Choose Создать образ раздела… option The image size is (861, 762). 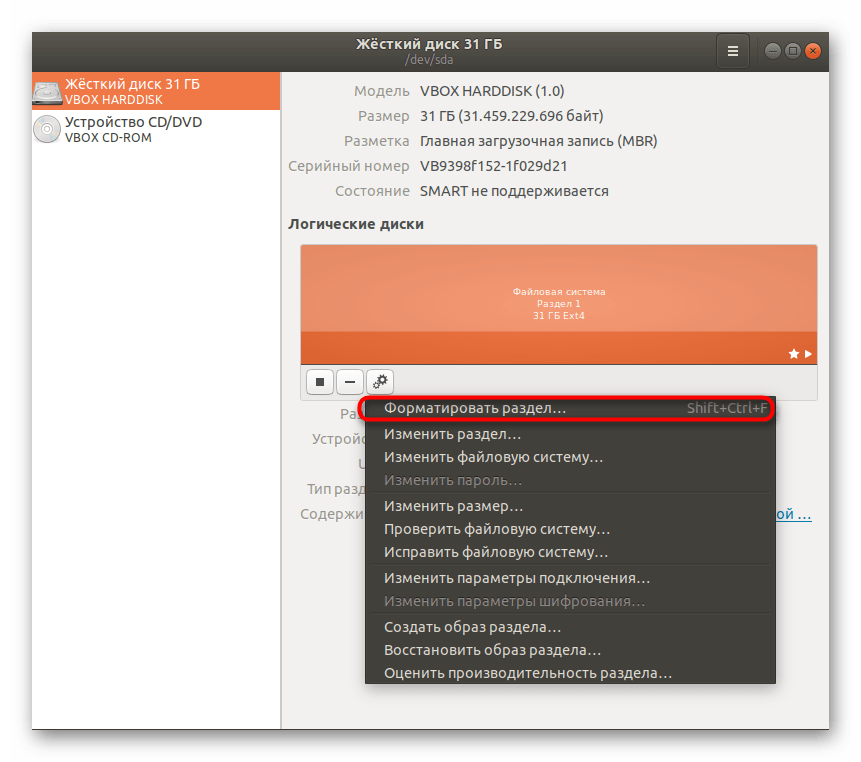pyautogui.click(x=472, y=627)
